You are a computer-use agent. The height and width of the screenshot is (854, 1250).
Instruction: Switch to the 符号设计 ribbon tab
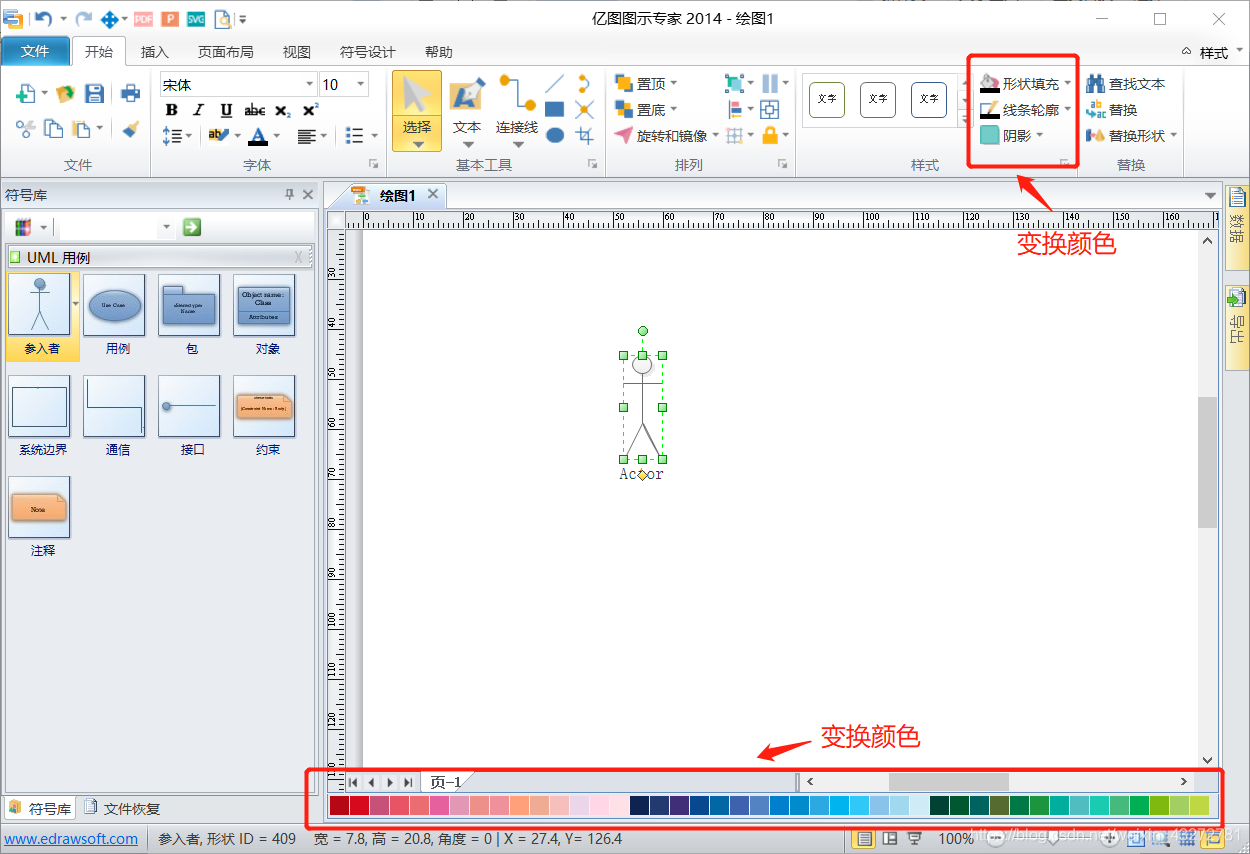pos(368,52)
